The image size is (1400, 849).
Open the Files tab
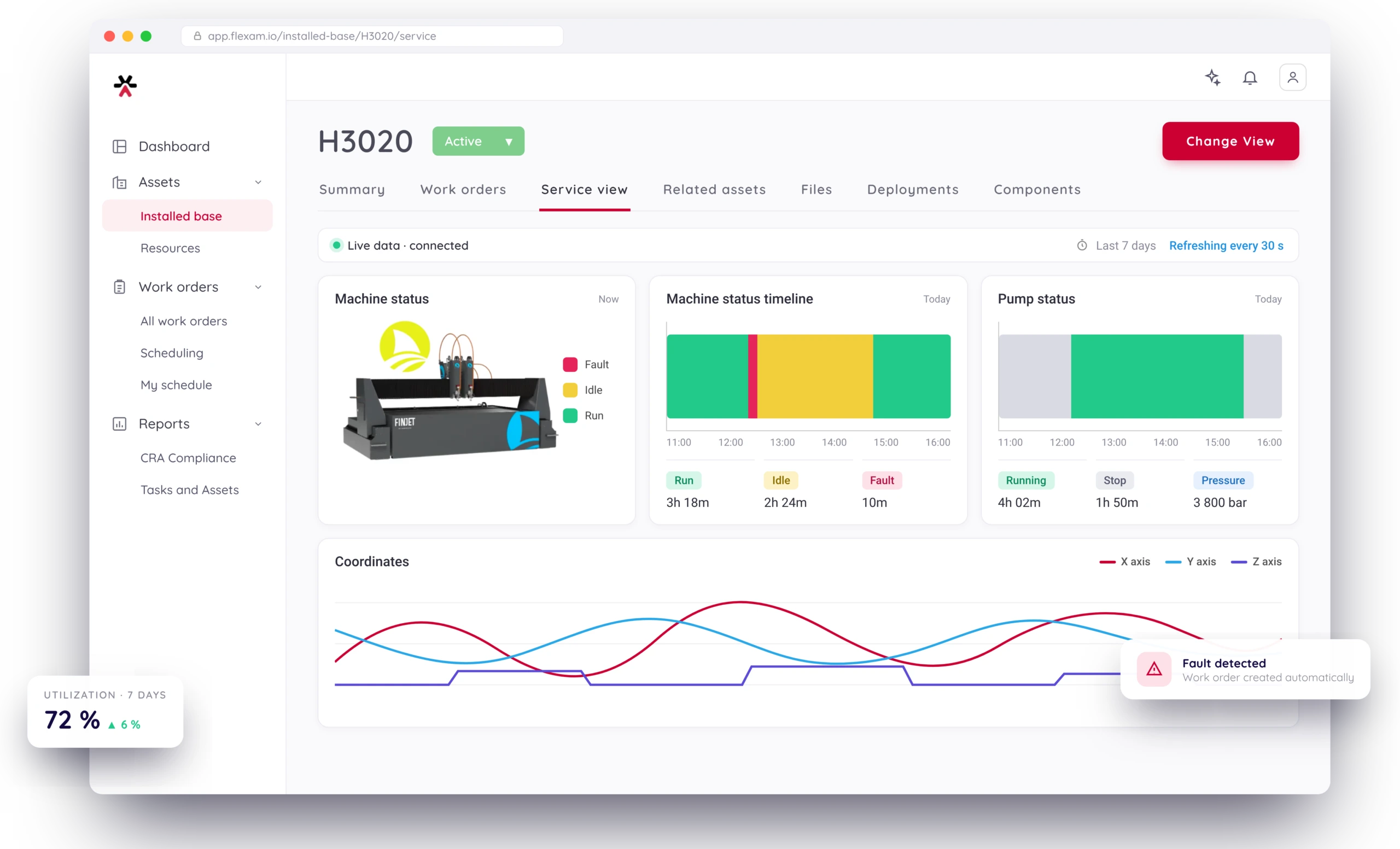point(816,190)
